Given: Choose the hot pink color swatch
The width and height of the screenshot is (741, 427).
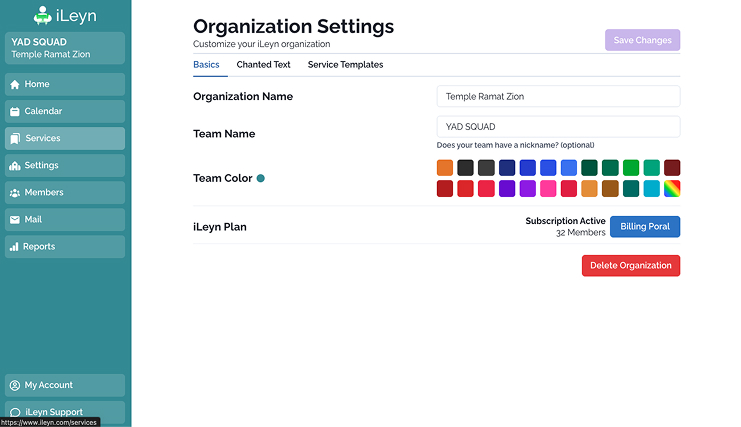Looking at the screenshot, I should tap(548, 188).
